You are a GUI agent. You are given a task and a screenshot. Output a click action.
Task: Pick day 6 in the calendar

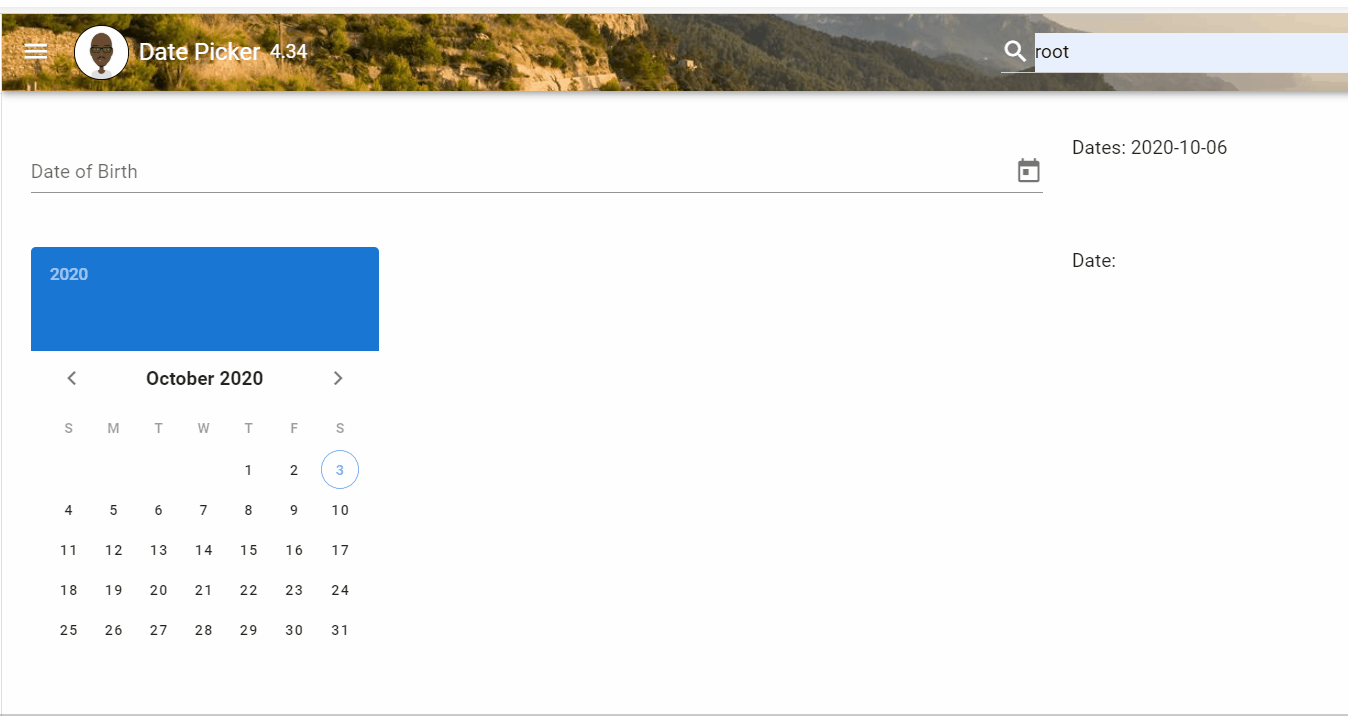158,510
